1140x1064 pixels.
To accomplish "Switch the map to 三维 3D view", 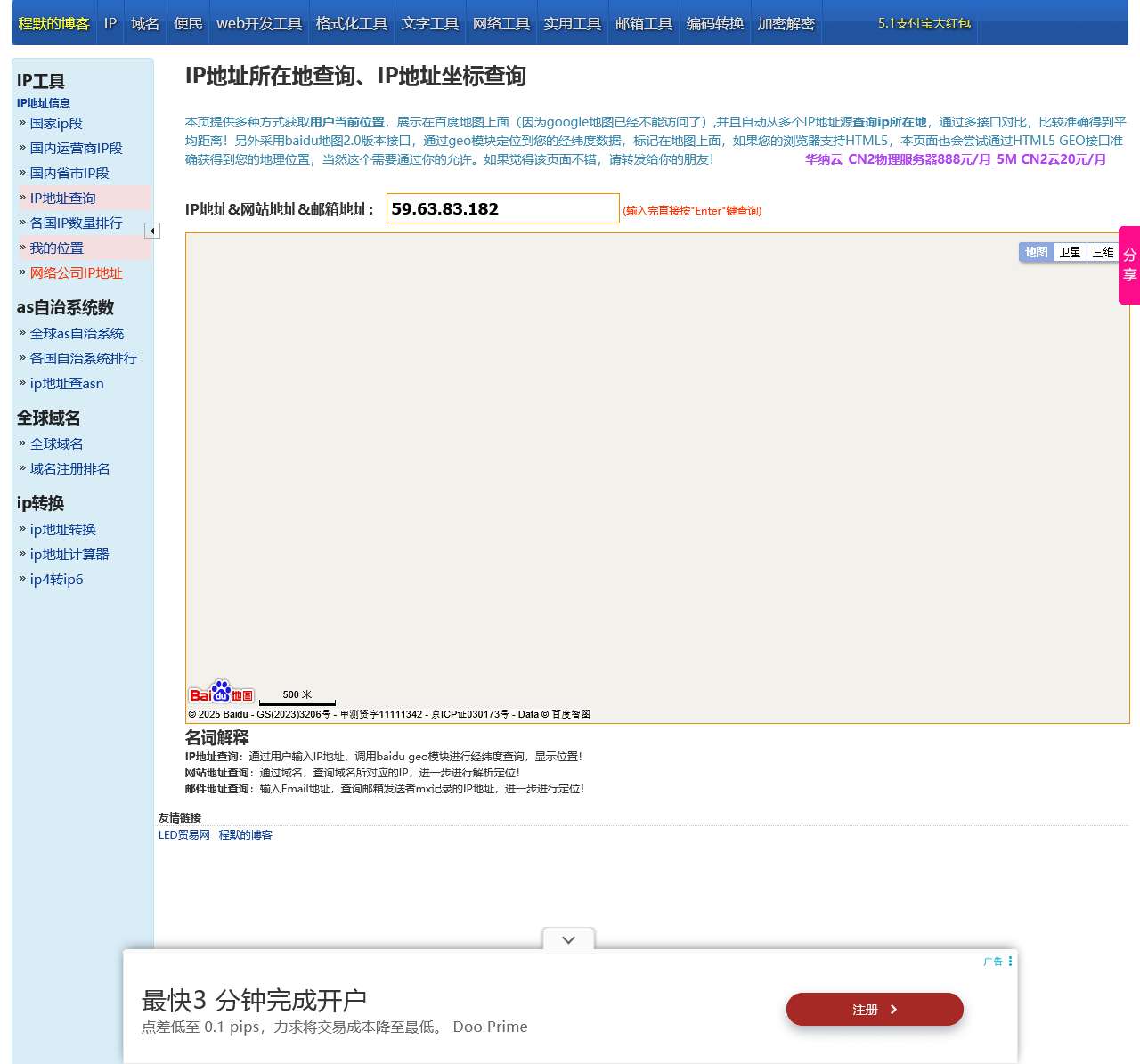I will [1103, 252].
